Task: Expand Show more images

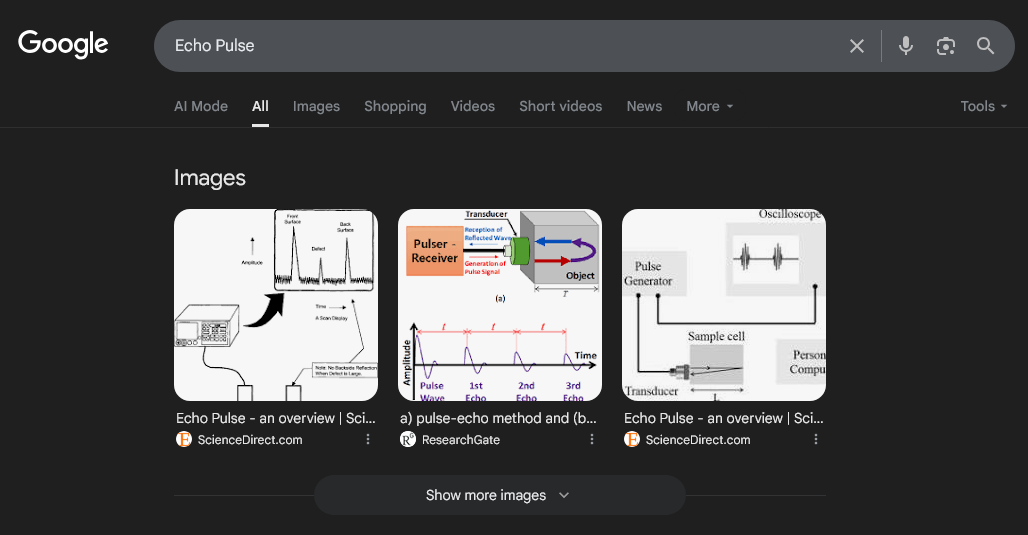Action: 499,495
